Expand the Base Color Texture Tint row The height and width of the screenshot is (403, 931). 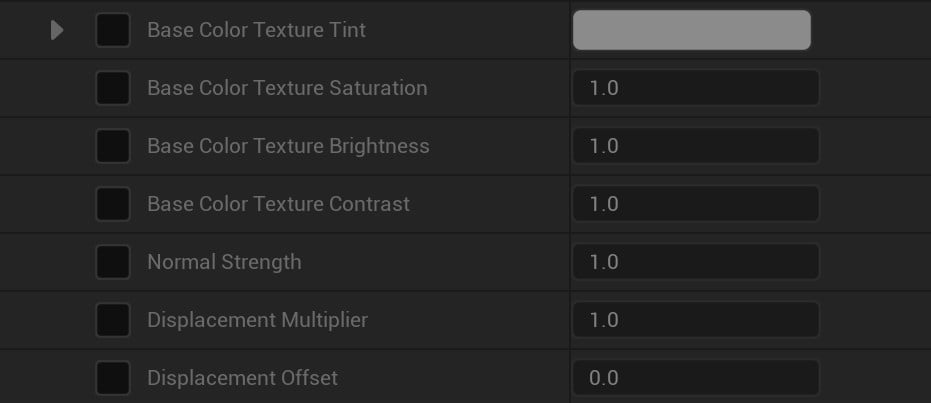pos(57,30)
